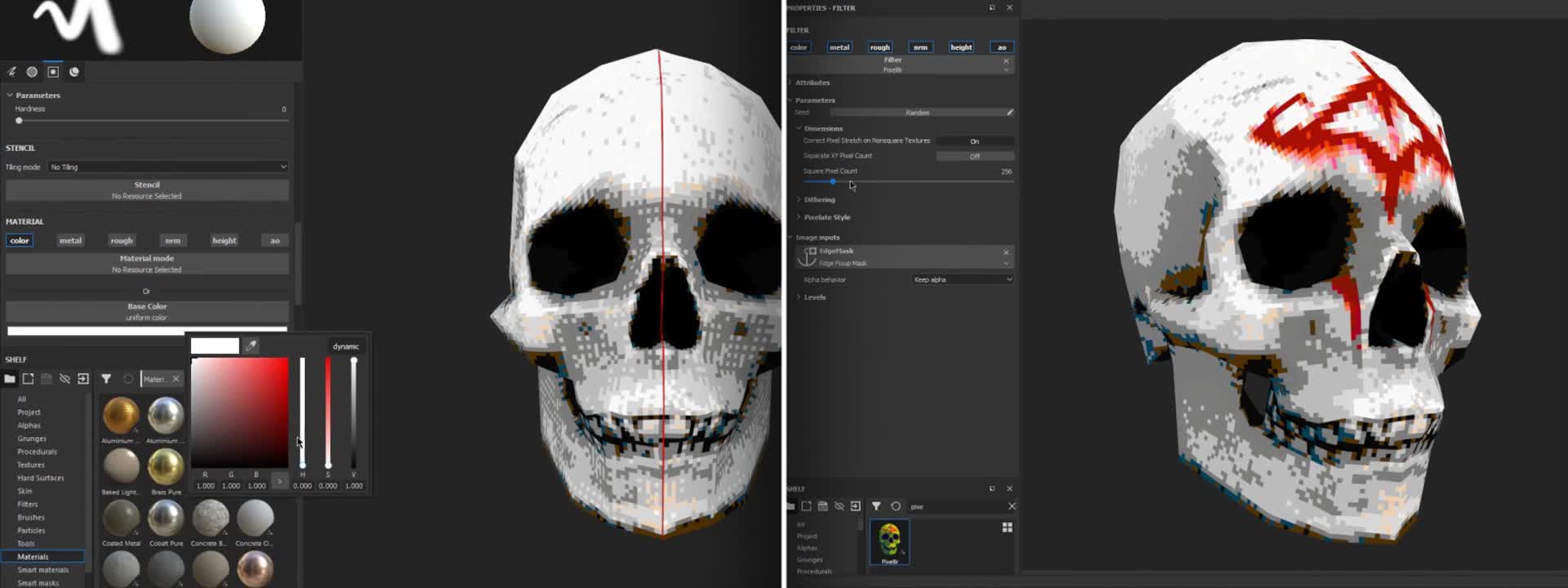Viewport: 1568px width, 588px height.
Task: Click the dynamic button in color picker
Action: (x=345, y=346)
